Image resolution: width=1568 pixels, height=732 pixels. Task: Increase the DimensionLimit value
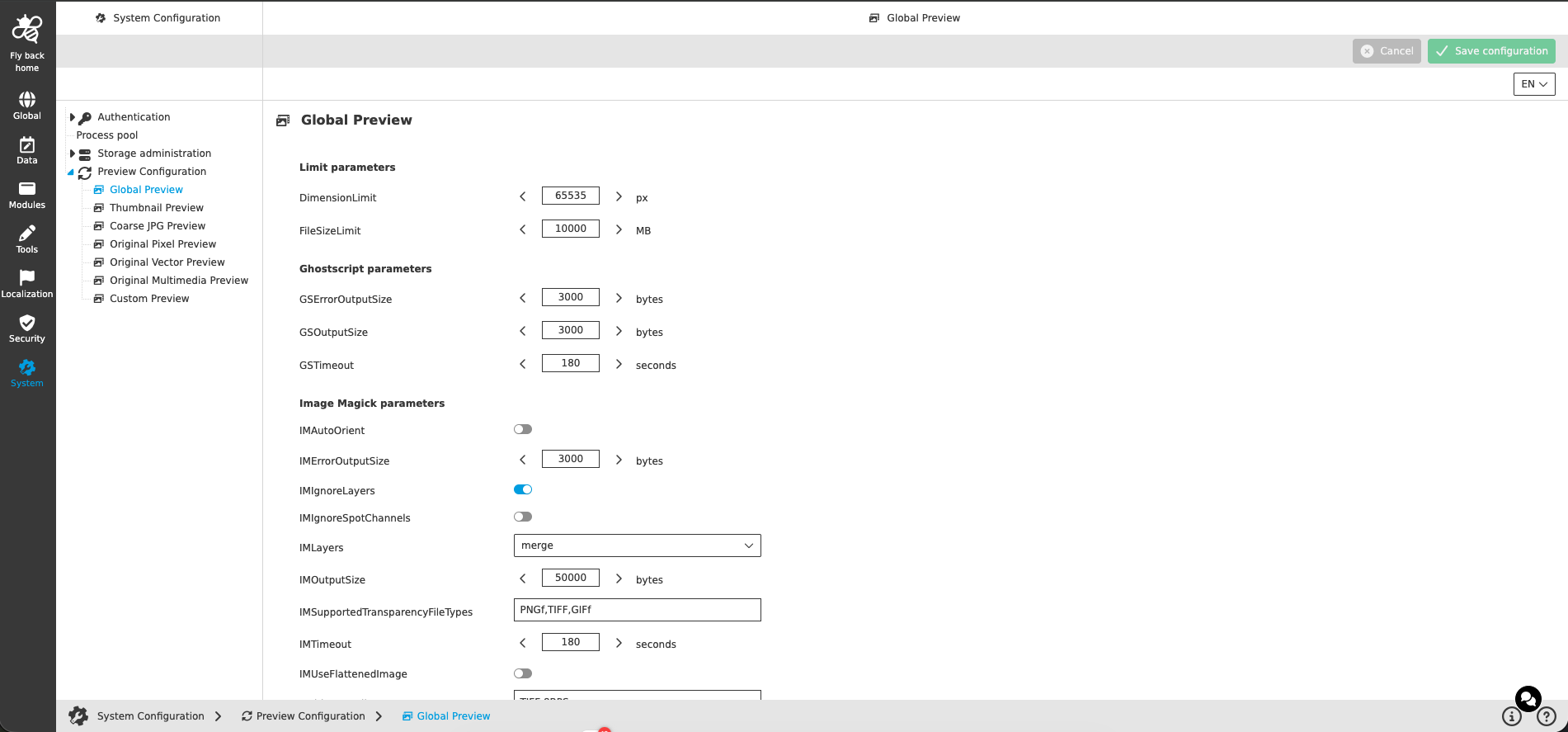[x=619, y=196]
